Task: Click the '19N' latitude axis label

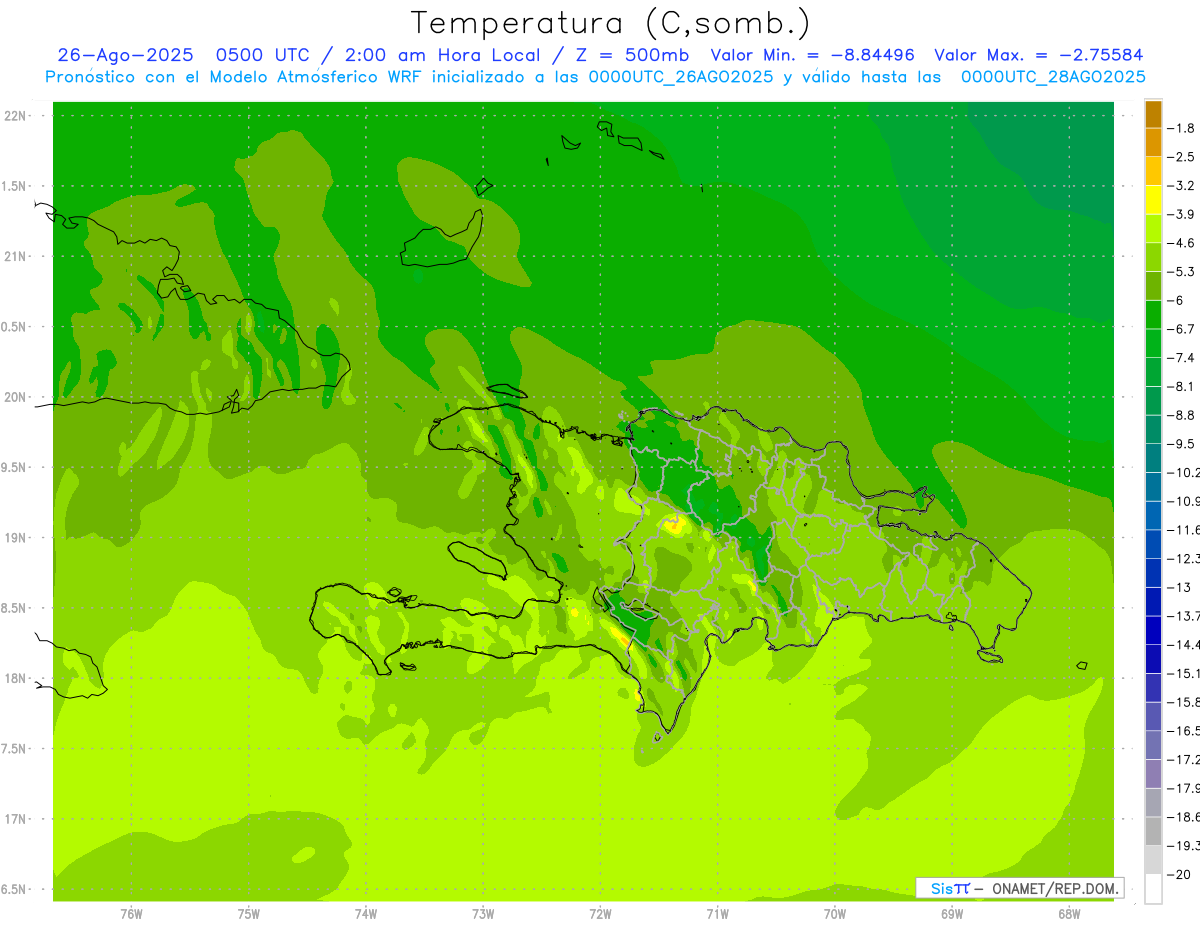Action: point(15,538)
